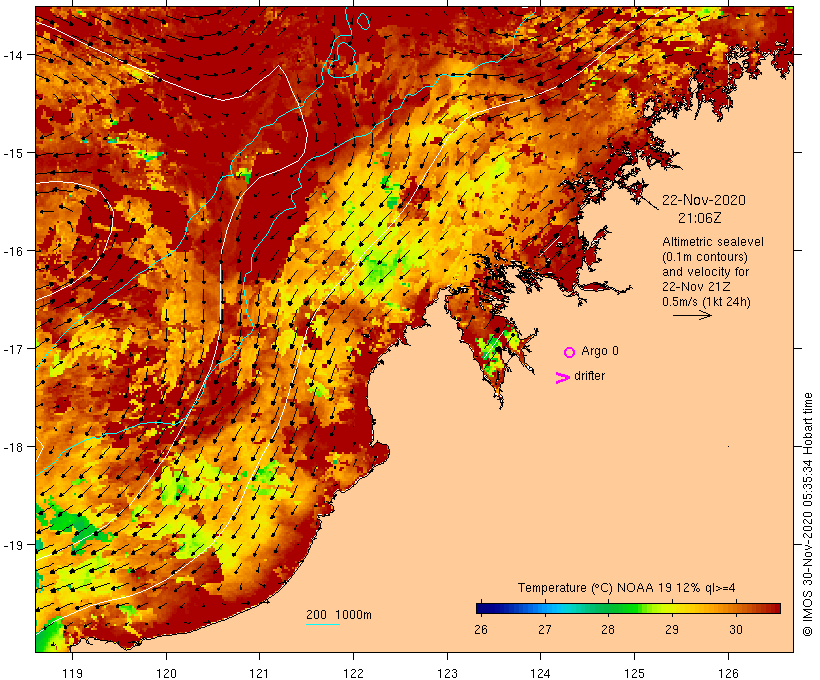Click the magenta Argo 0 circle marker
The image size is (820, 680).
coord(570,353)
